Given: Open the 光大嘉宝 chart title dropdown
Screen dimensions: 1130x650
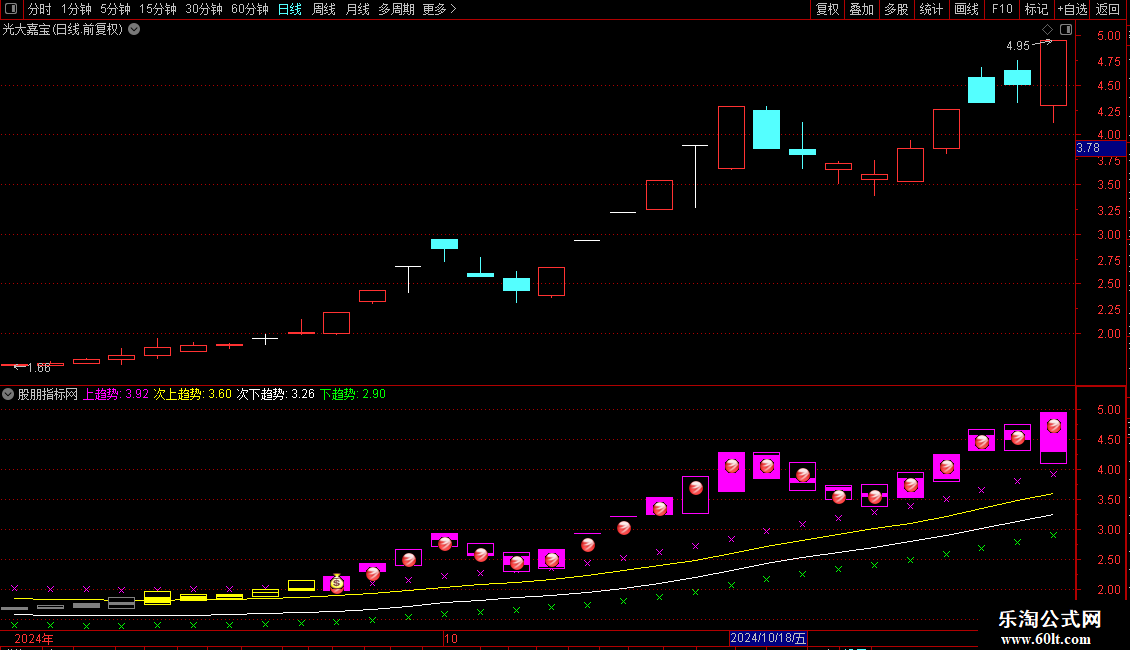Looking at the screenshot, I should 134,30.
